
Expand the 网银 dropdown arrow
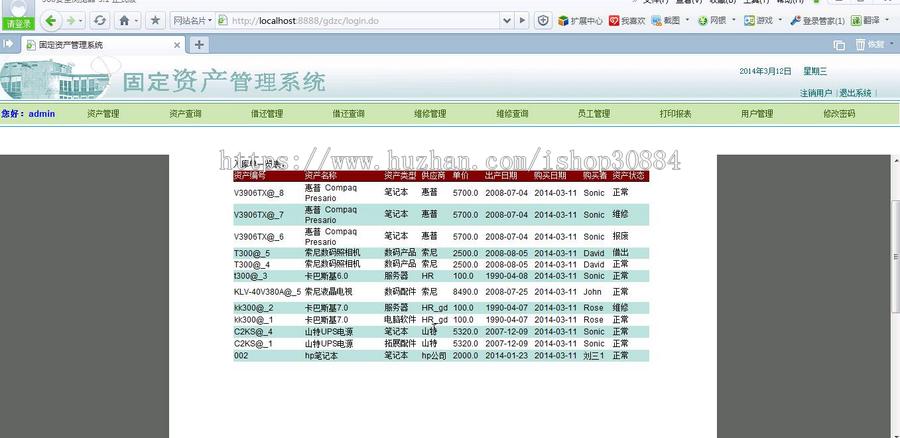(734, 21)
